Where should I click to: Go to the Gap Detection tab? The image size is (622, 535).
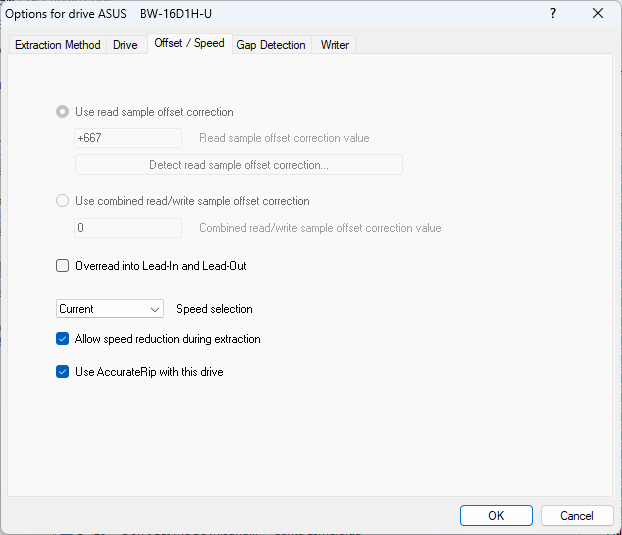pos(271,45)
